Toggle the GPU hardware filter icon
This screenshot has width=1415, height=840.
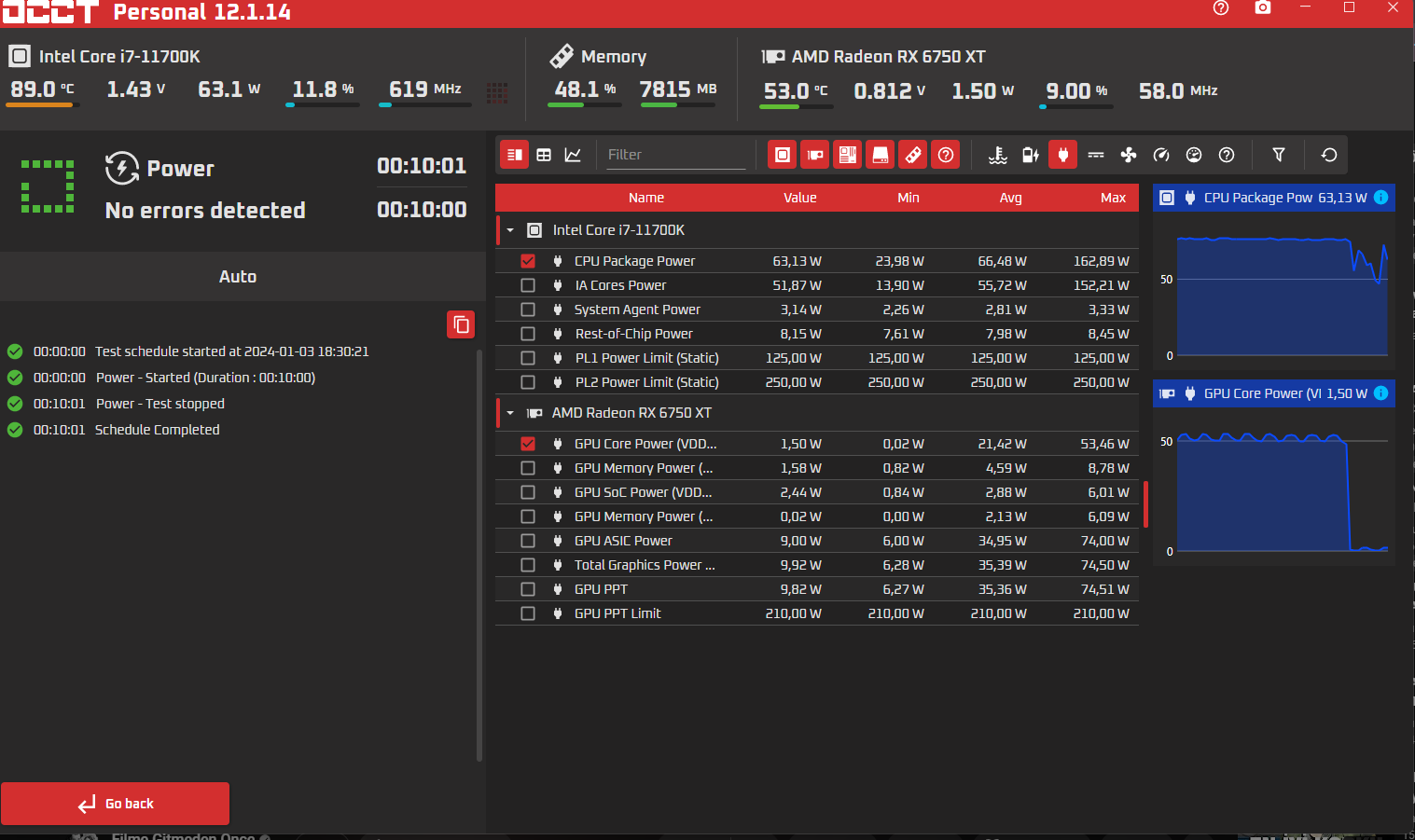[815, 155]
